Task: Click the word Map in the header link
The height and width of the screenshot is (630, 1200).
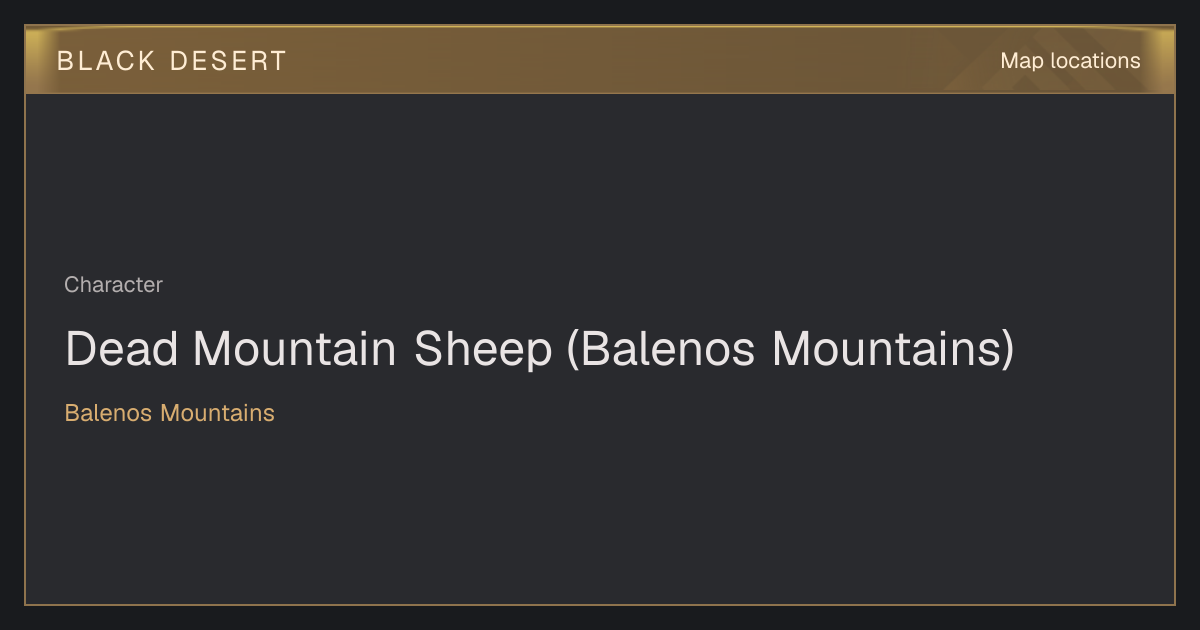Action: (x=1021, y=61)
